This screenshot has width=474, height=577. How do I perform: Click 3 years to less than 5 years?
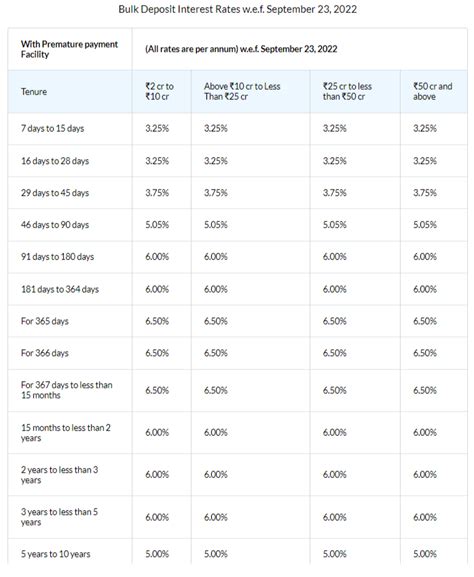[x=60, y=517]
